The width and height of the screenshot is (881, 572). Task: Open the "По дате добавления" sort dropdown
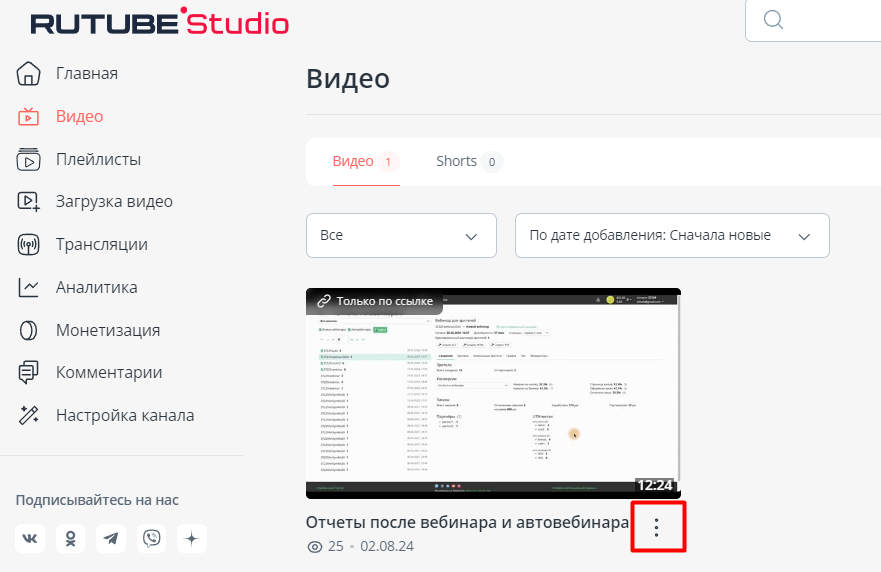click(671, 236)
